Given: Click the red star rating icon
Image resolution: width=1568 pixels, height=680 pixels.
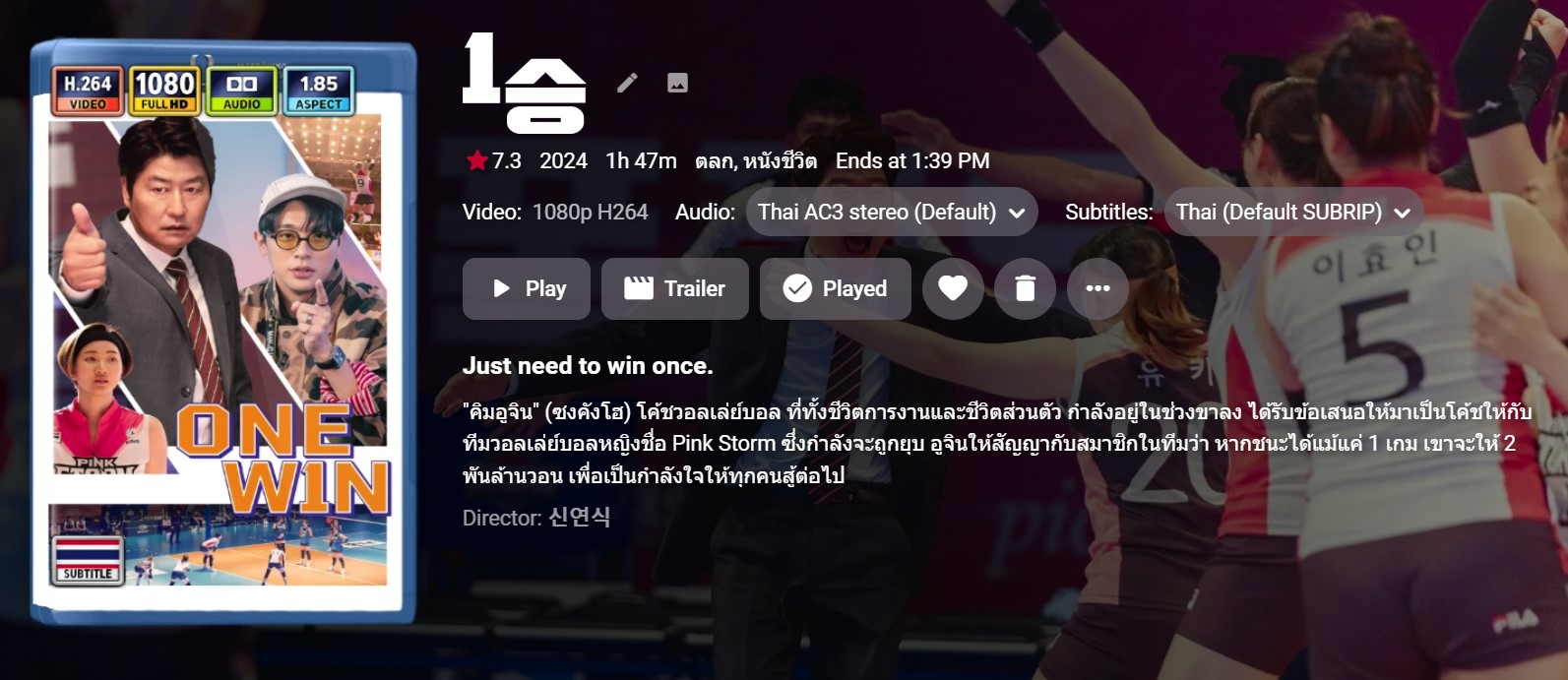Looking at the screenshot, I should [477, 160].
